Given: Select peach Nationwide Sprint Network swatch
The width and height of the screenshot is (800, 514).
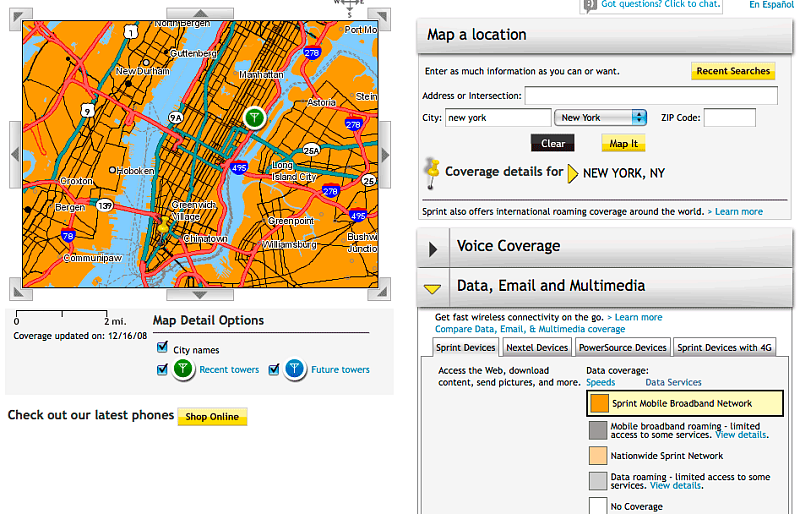Looking at the screenshot, I should 598,455.
